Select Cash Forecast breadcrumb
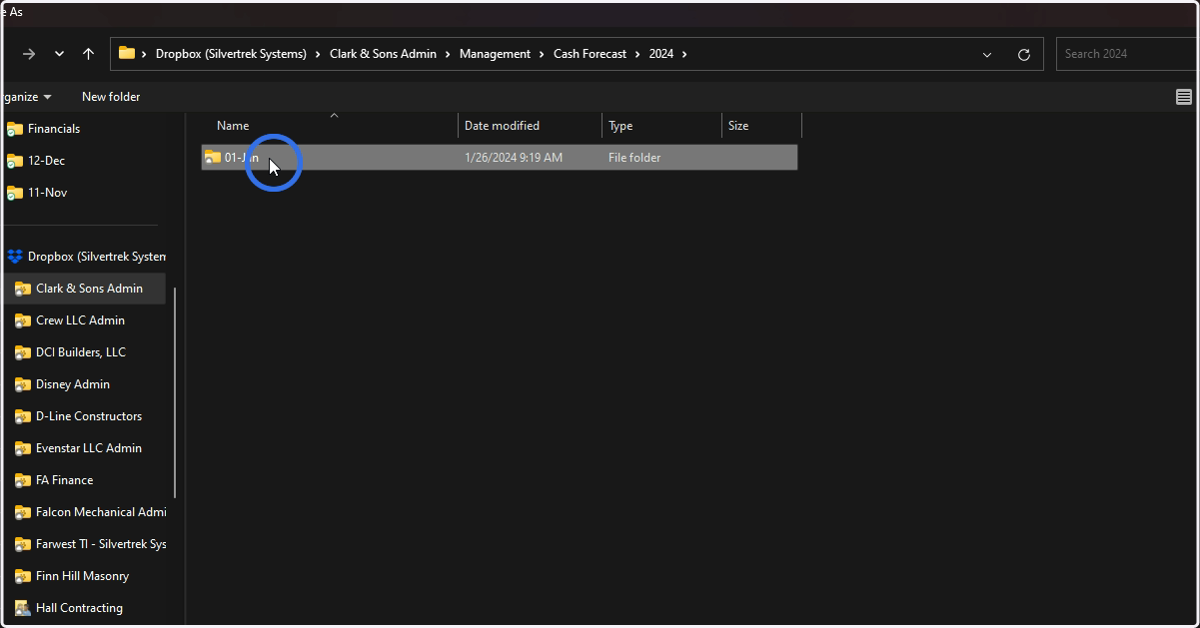Viewport: 1200px width, 628px height. click(x=590, y=54)
